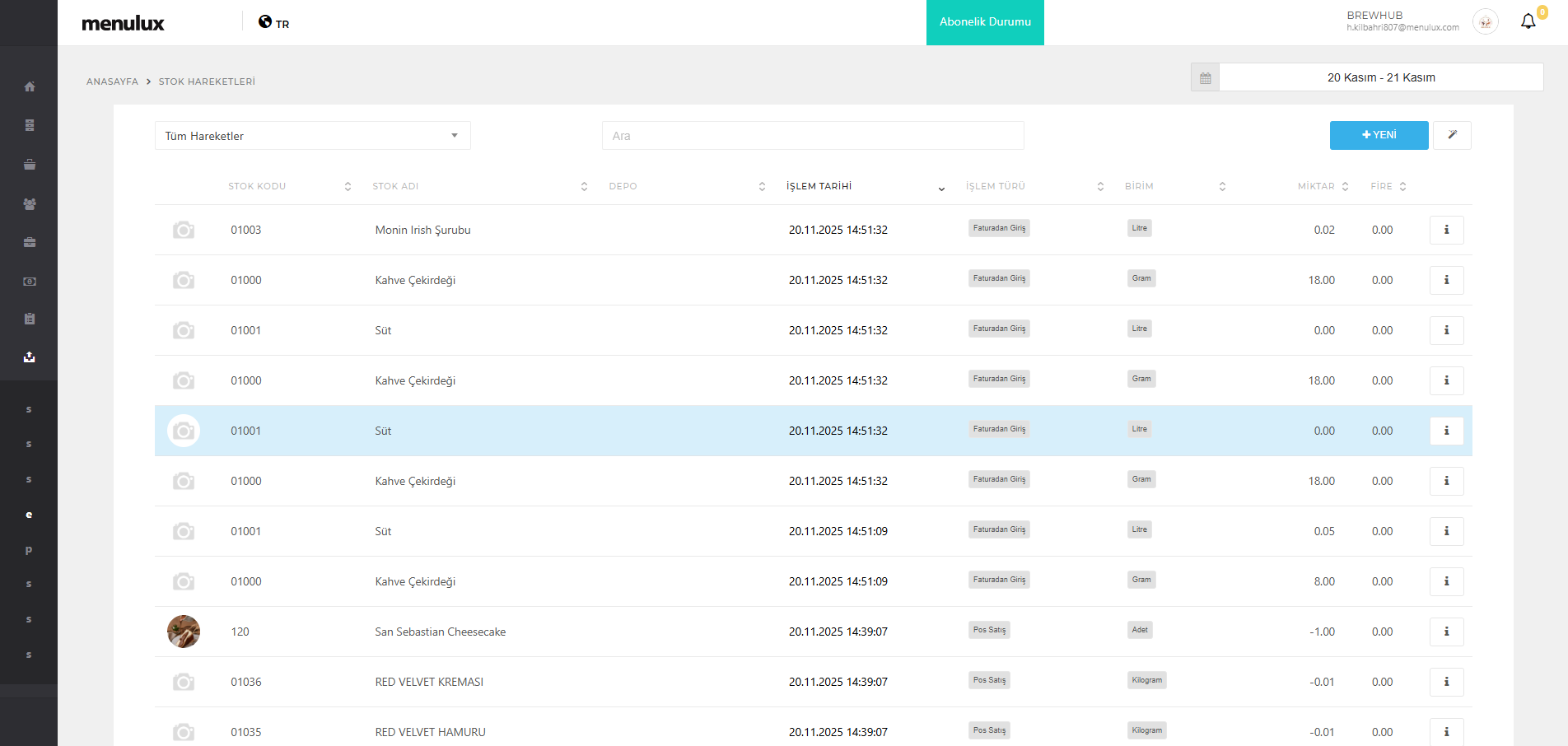The image size is (1568, 746).
Task: Click the Abonelik Durumu button
Action: pyautogui.click(x=985, y=22)
